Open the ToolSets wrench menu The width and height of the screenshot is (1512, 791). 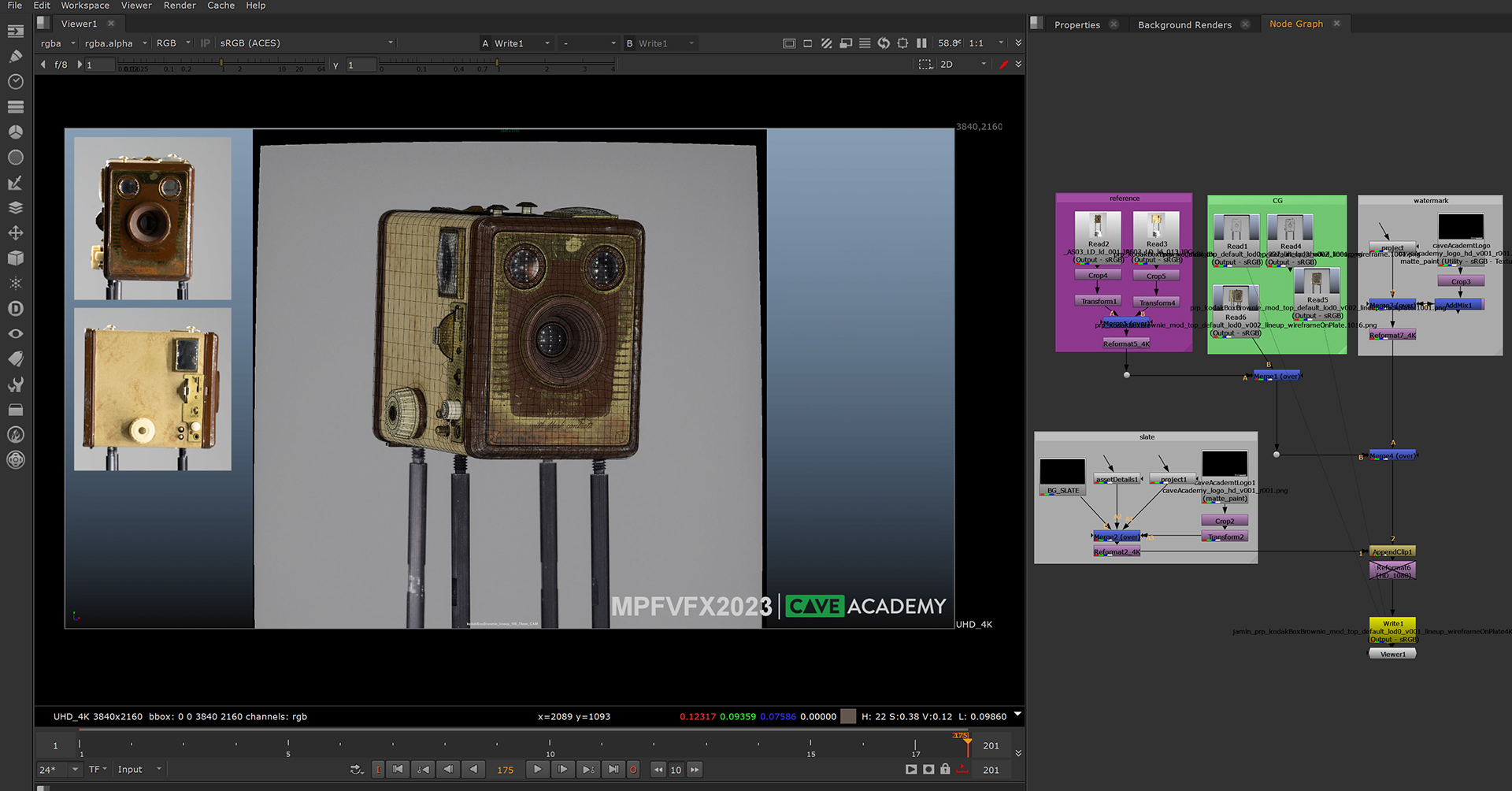(16, 384)
